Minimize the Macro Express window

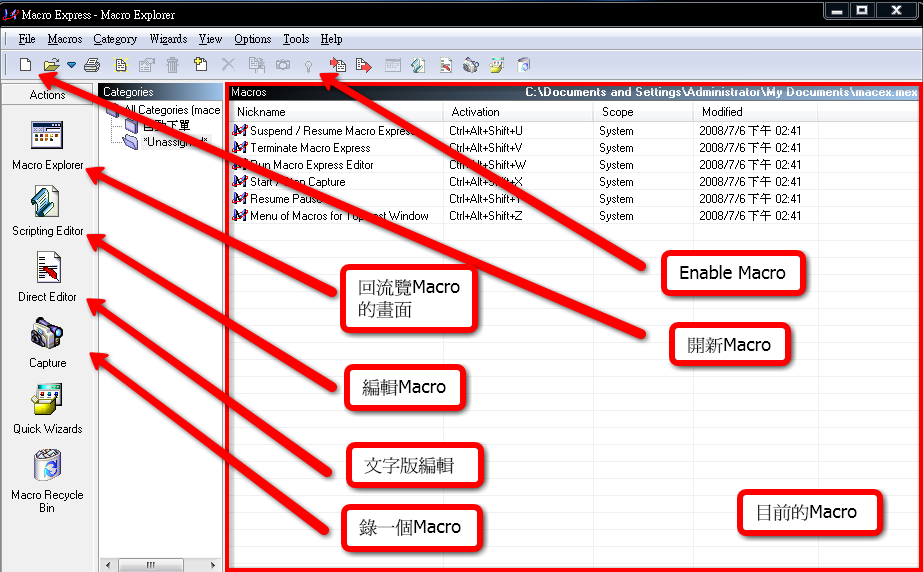click(836, 11)
